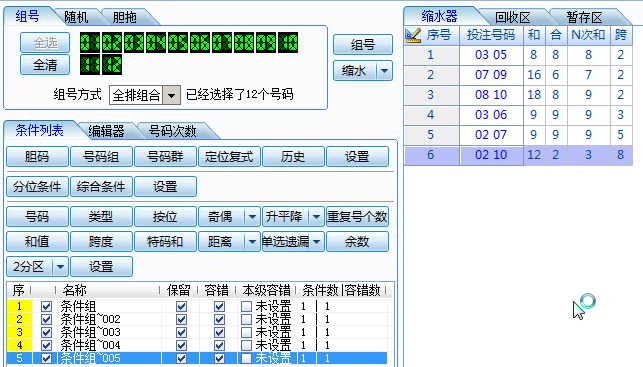The image size is (643, 367).
Task: Select number tile 01
Action: pos(90,43)
